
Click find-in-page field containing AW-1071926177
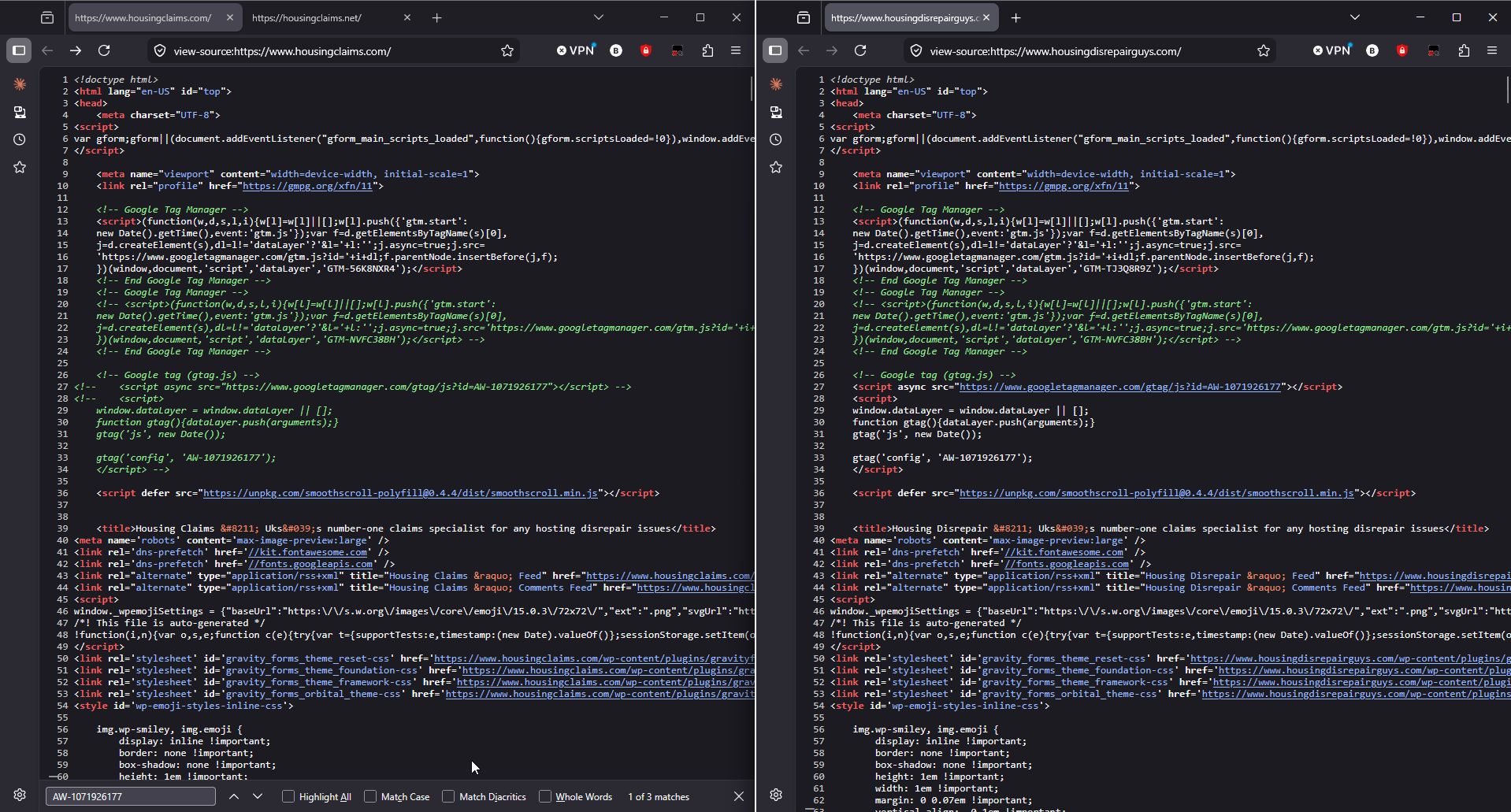(131, 796)
